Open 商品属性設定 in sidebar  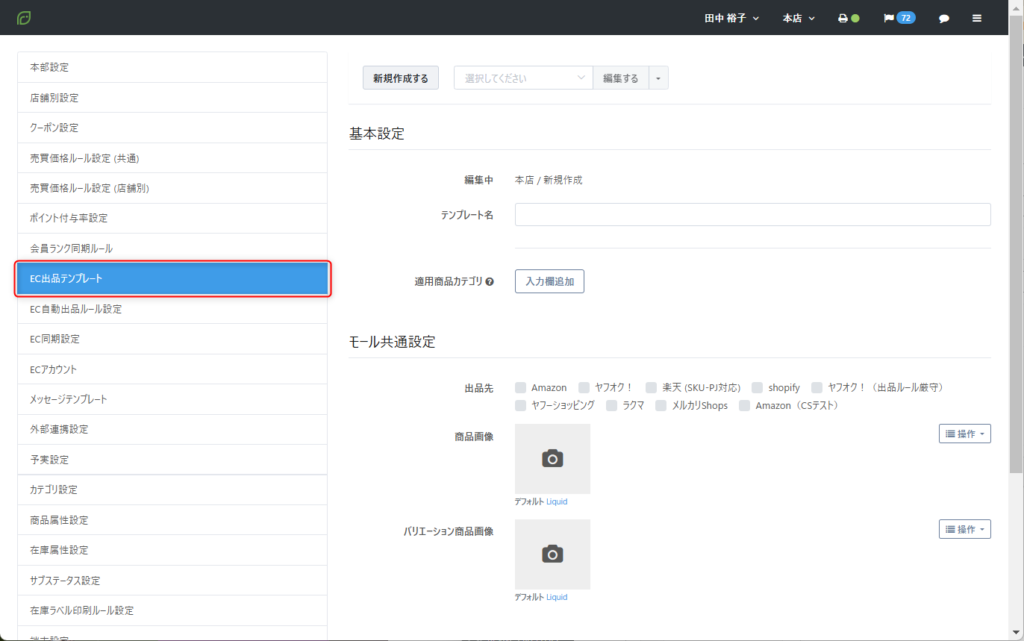coord(172,520)
